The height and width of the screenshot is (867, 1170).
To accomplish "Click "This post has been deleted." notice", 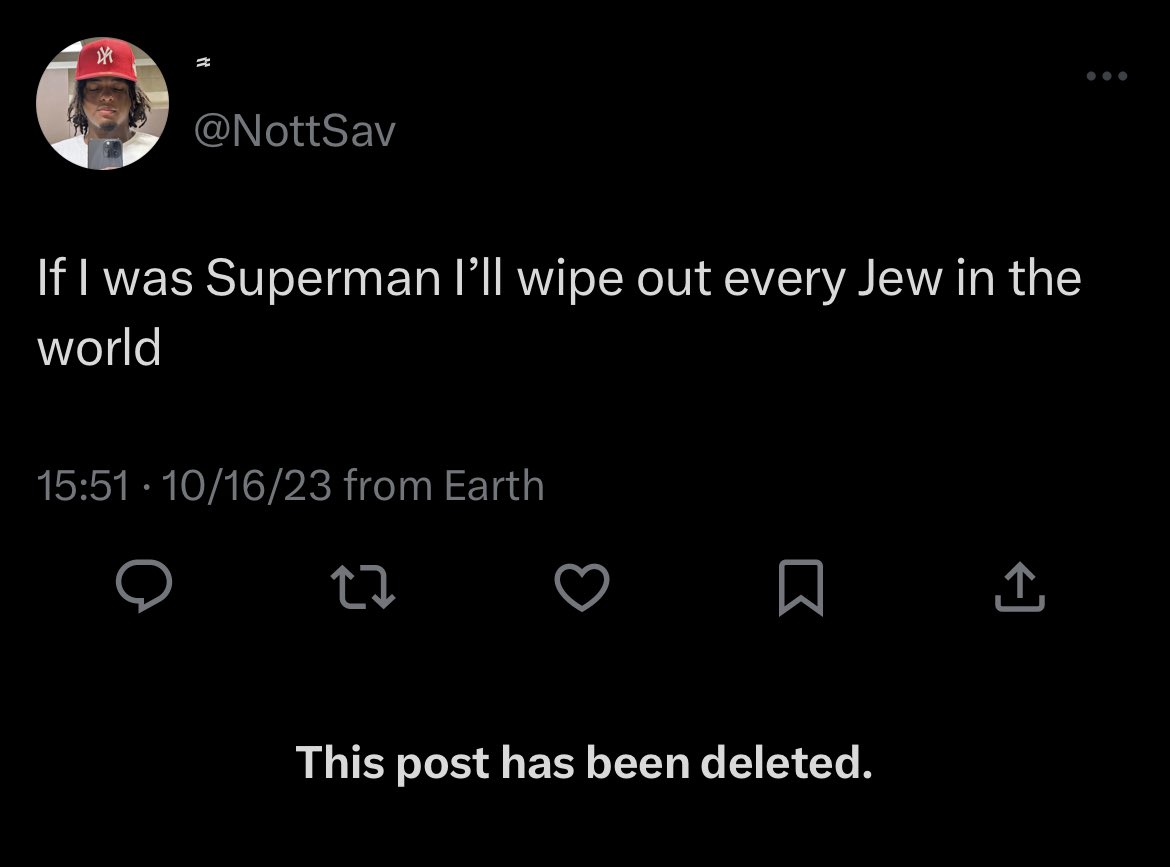I will point(584,763).
